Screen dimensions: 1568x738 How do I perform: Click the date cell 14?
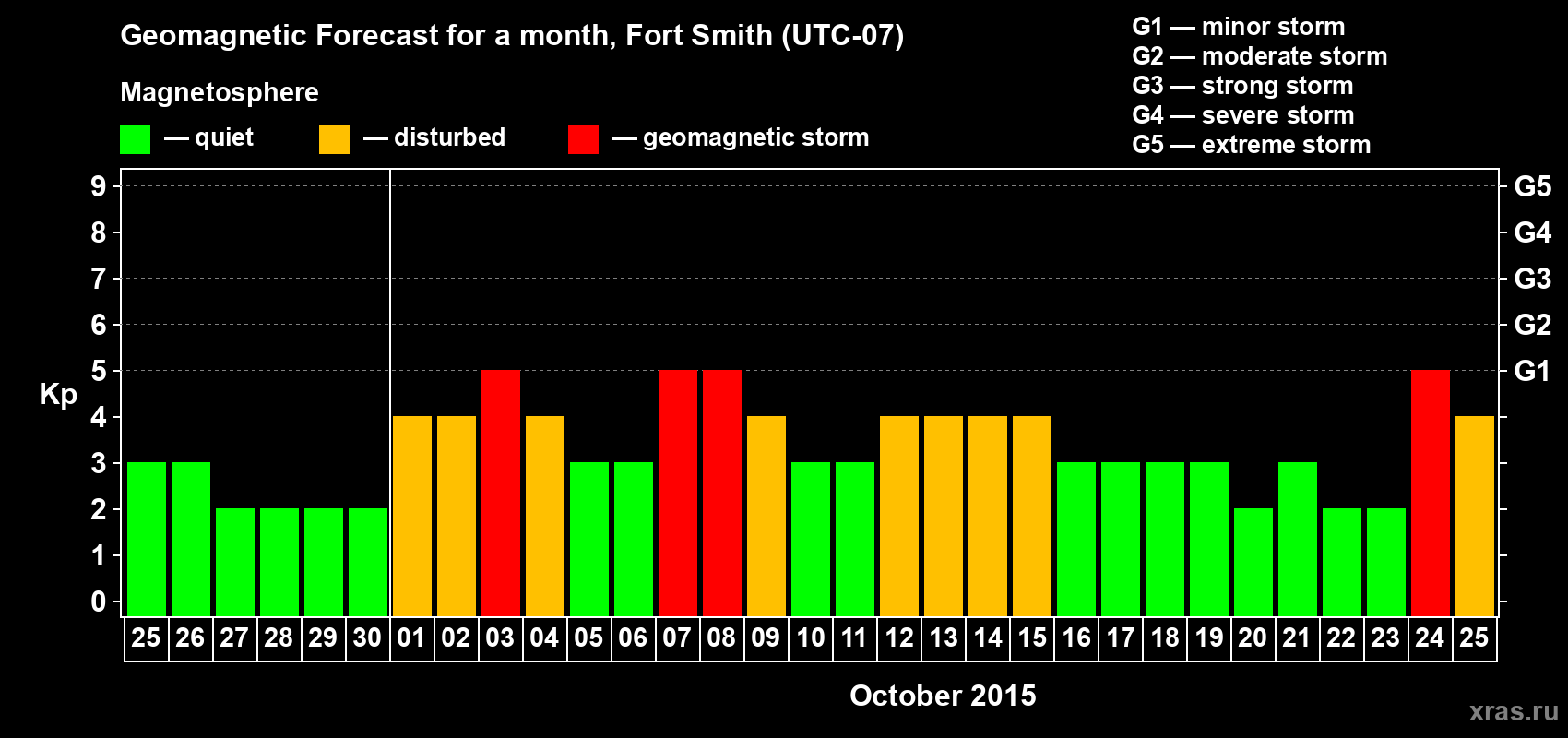point(987,638)
